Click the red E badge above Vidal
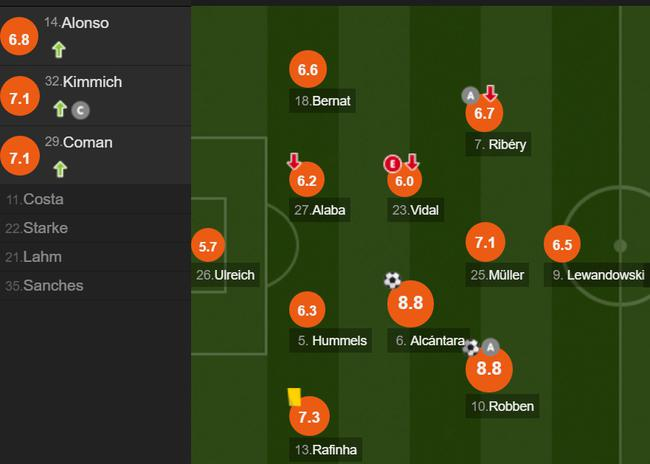650x464 pixels. (x=392, y=163)
